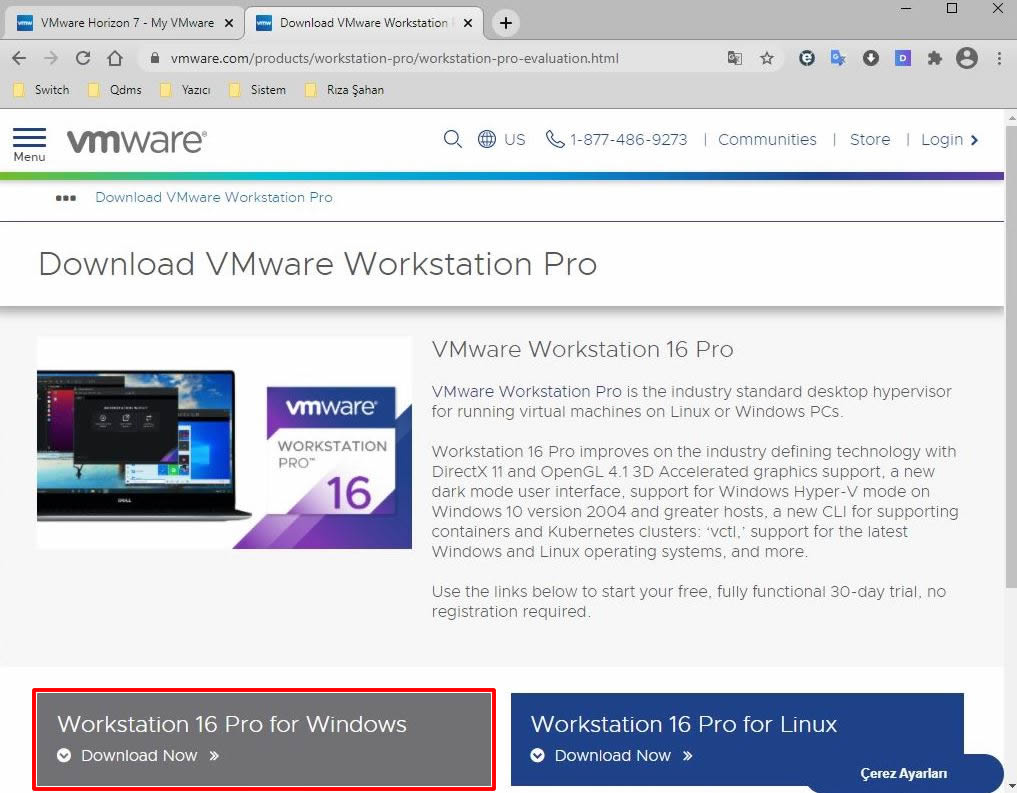Click the translate page icon in address bar
The width and height of the screenshot is (1017, 793).
(734, 58)
